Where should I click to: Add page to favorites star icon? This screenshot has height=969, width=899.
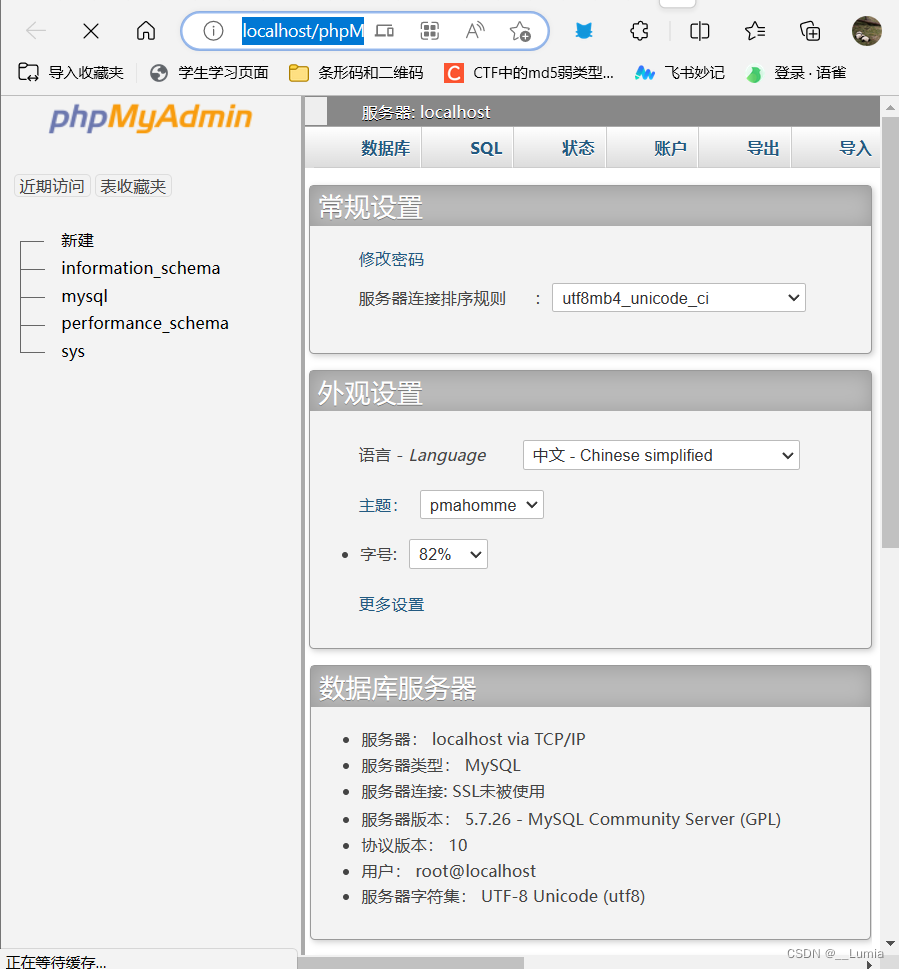[x=520, y=31]
